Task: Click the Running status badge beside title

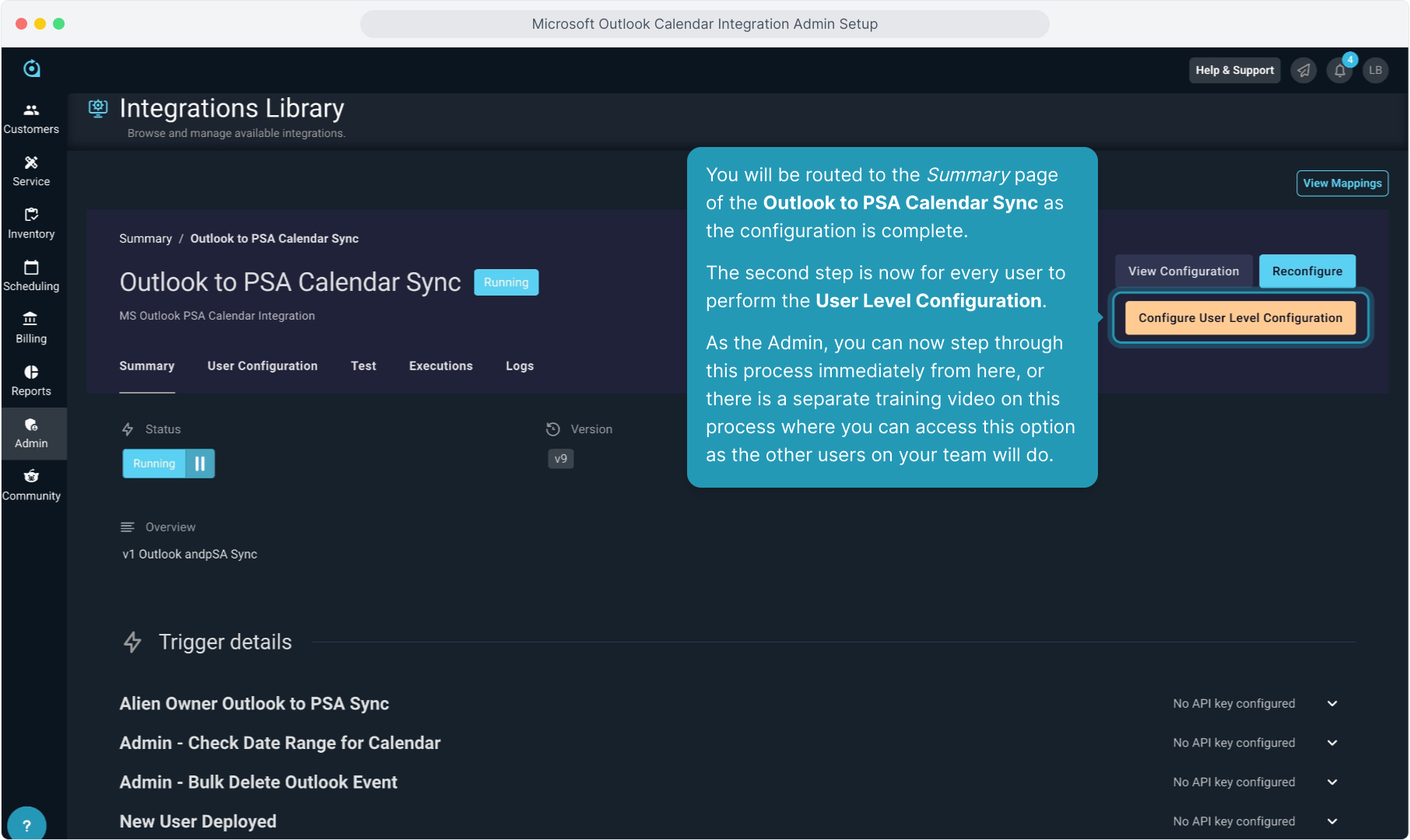Action: [506, 282]
